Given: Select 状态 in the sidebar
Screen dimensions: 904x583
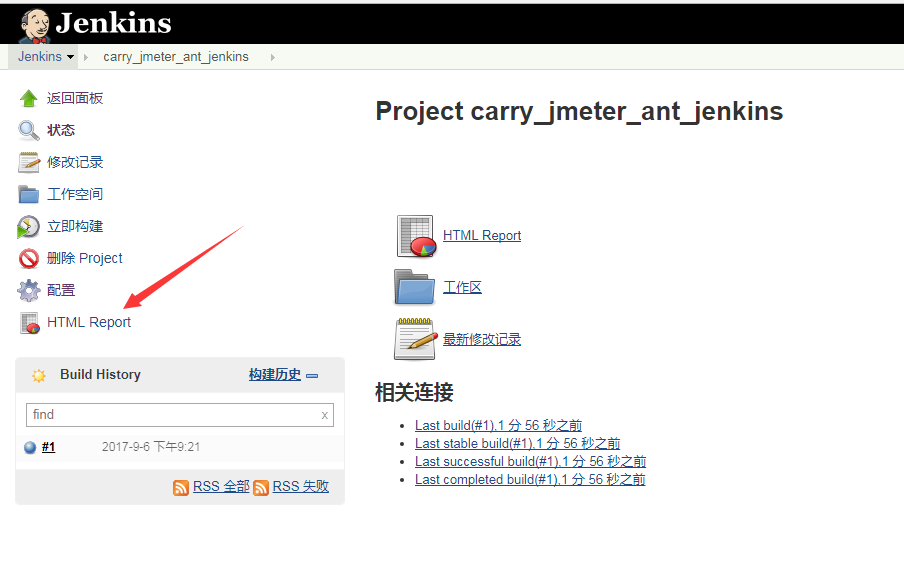Looking at the screenshot, I should click(61, 130).
